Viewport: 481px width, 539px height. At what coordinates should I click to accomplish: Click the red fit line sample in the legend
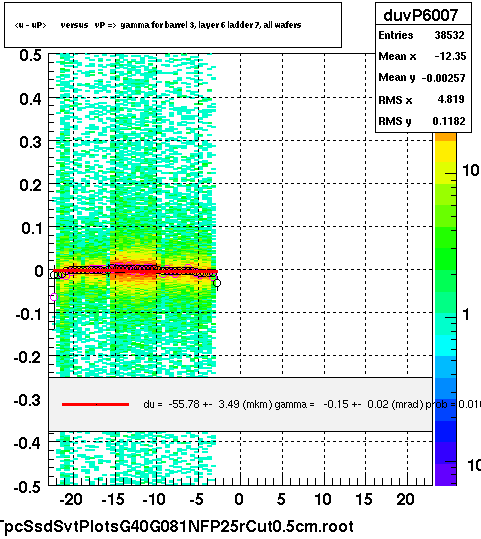(x=95, y=404)
